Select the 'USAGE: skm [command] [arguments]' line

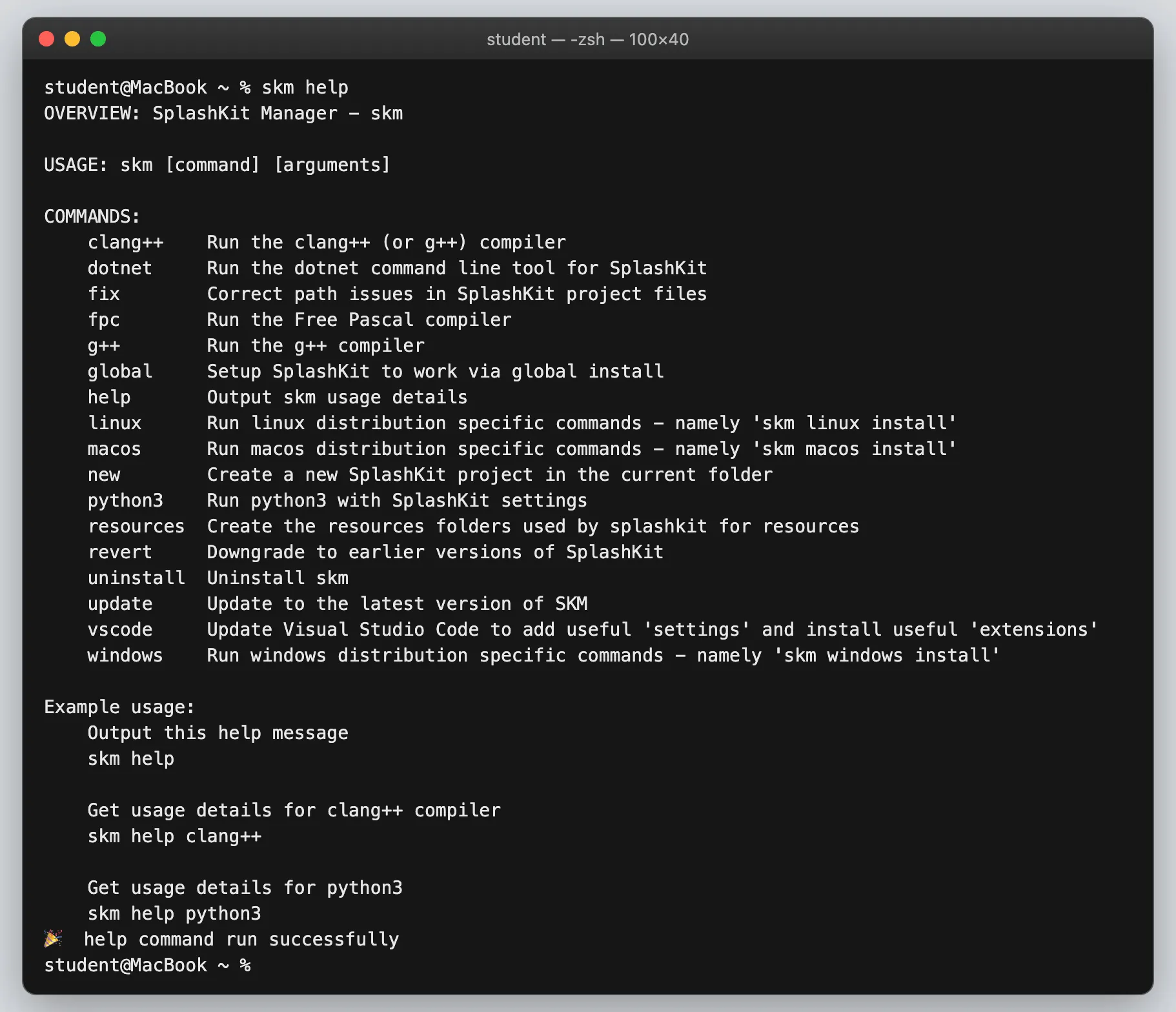tap(218, 165)
